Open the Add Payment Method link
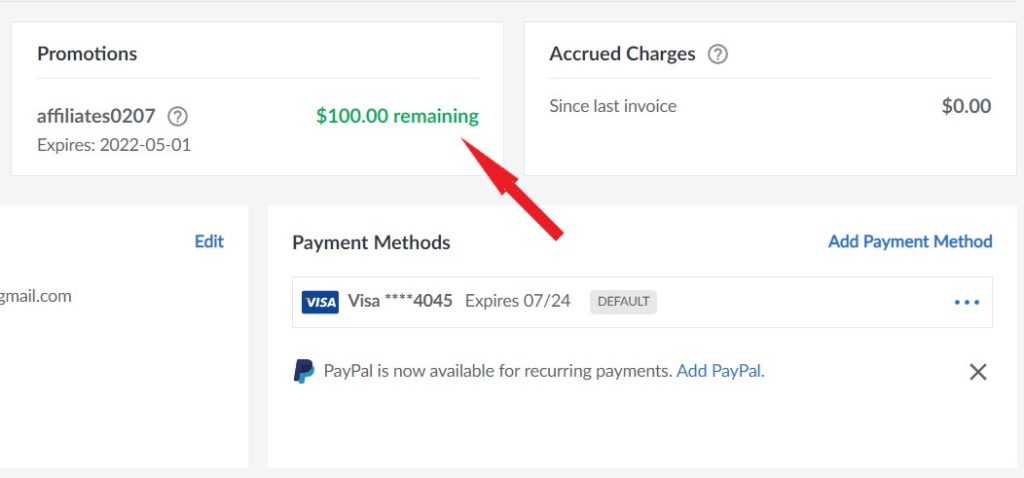This screenshot has height=478, width=1024. pos(910,242)
